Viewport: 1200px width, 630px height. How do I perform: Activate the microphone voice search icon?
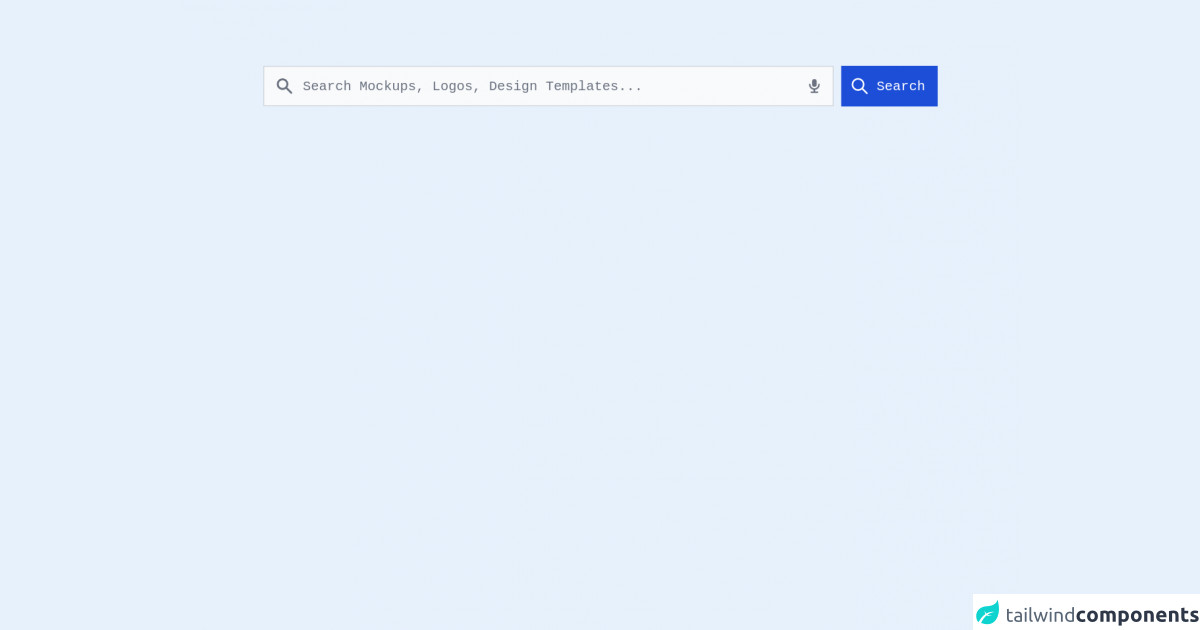pyautogui.click(x=814, y=86)
